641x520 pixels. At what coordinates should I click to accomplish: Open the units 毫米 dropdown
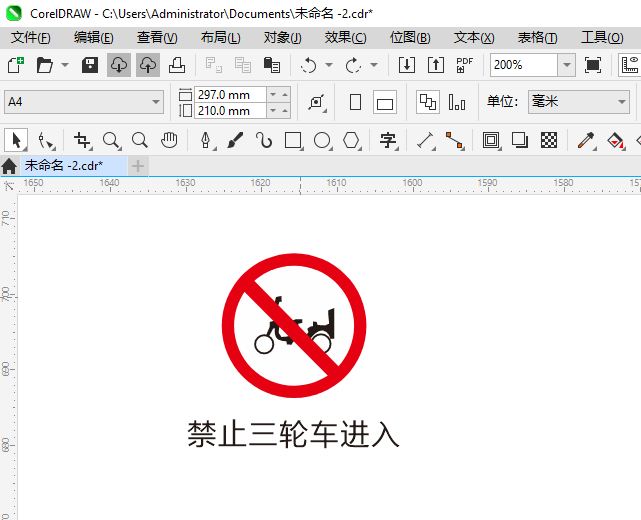coord(578,102)
